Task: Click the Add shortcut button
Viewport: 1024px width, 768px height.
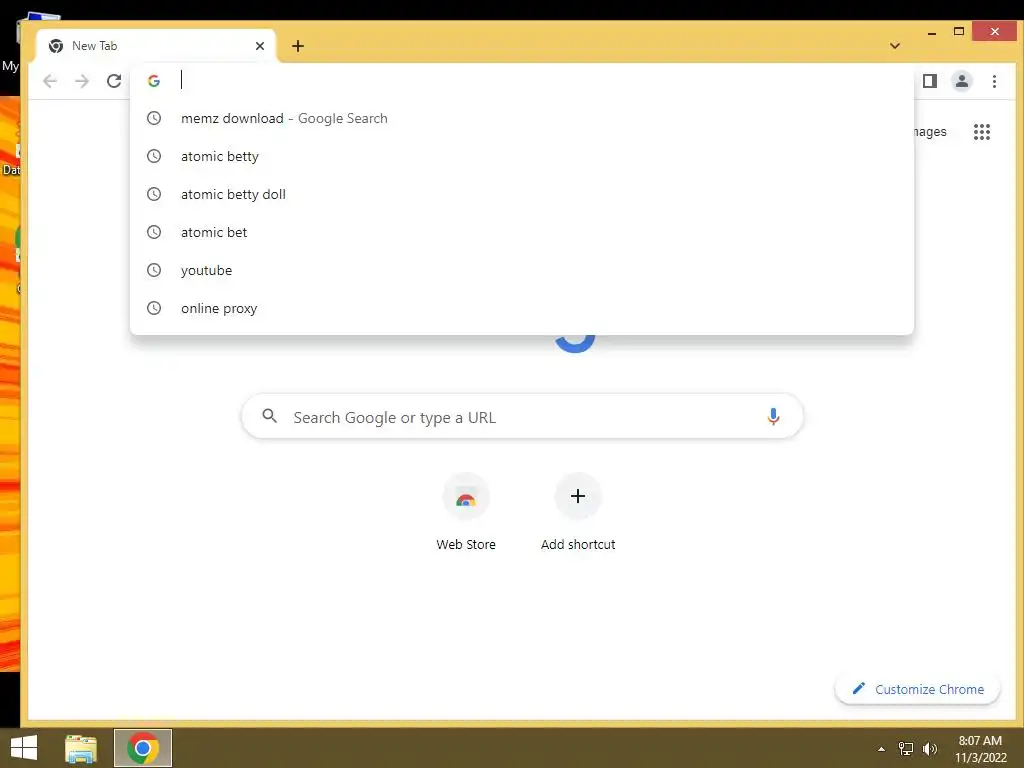Action: pos(578,513)
